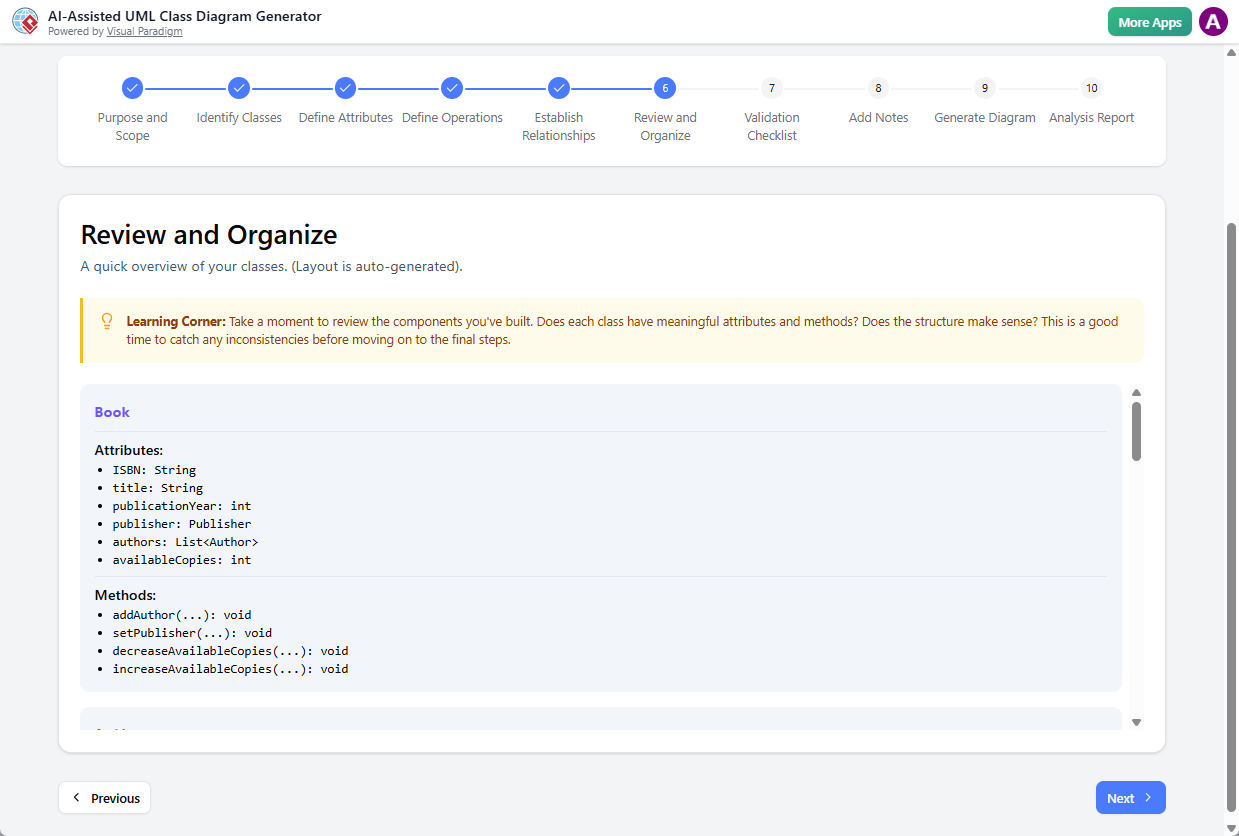Click the class list scrollbar up arrow
This screenshot has width=1239, height=836.
click(1136, 393)
